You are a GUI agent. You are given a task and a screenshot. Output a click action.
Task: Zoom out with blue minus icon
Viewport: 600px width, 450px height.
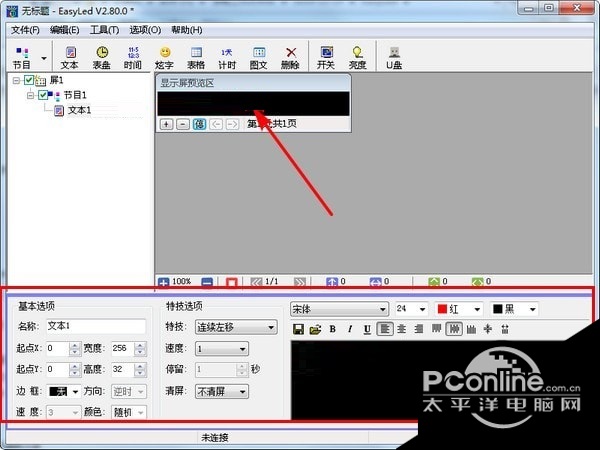tap(207, 282)
